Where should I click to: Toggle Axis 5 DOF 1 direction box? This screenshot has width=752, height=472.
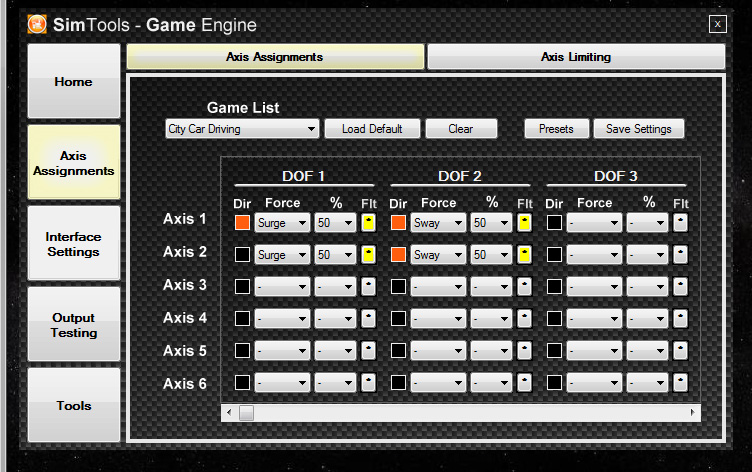[242, 351]
